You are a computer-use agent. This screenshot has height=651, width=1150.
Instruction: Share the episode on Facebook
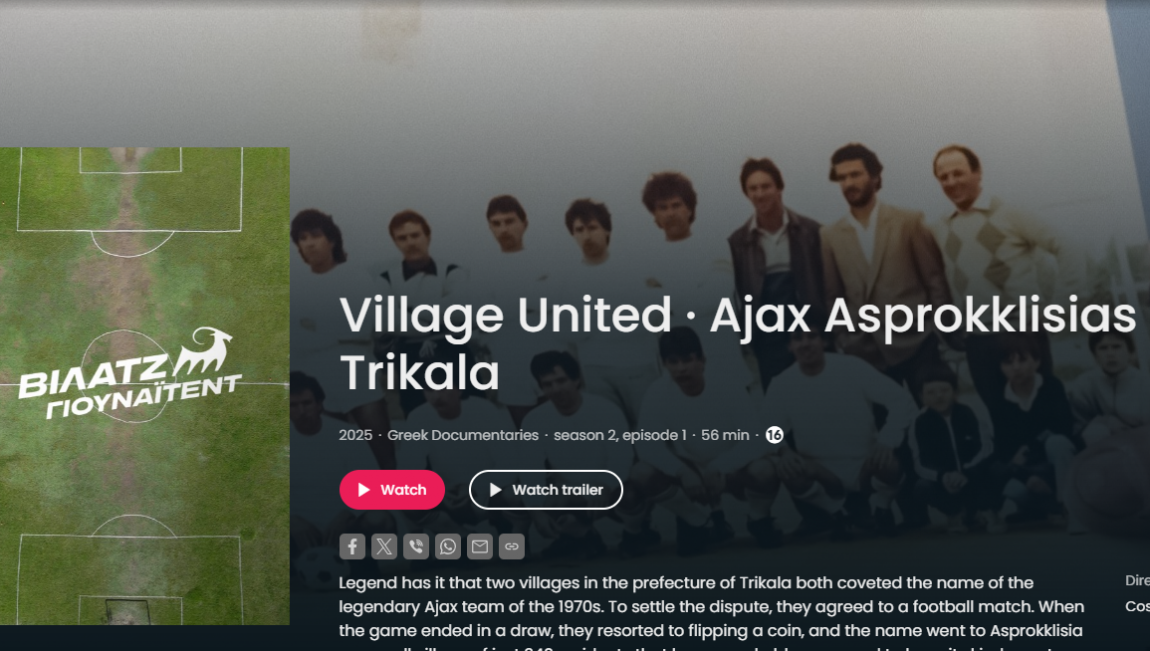(352, 546)
